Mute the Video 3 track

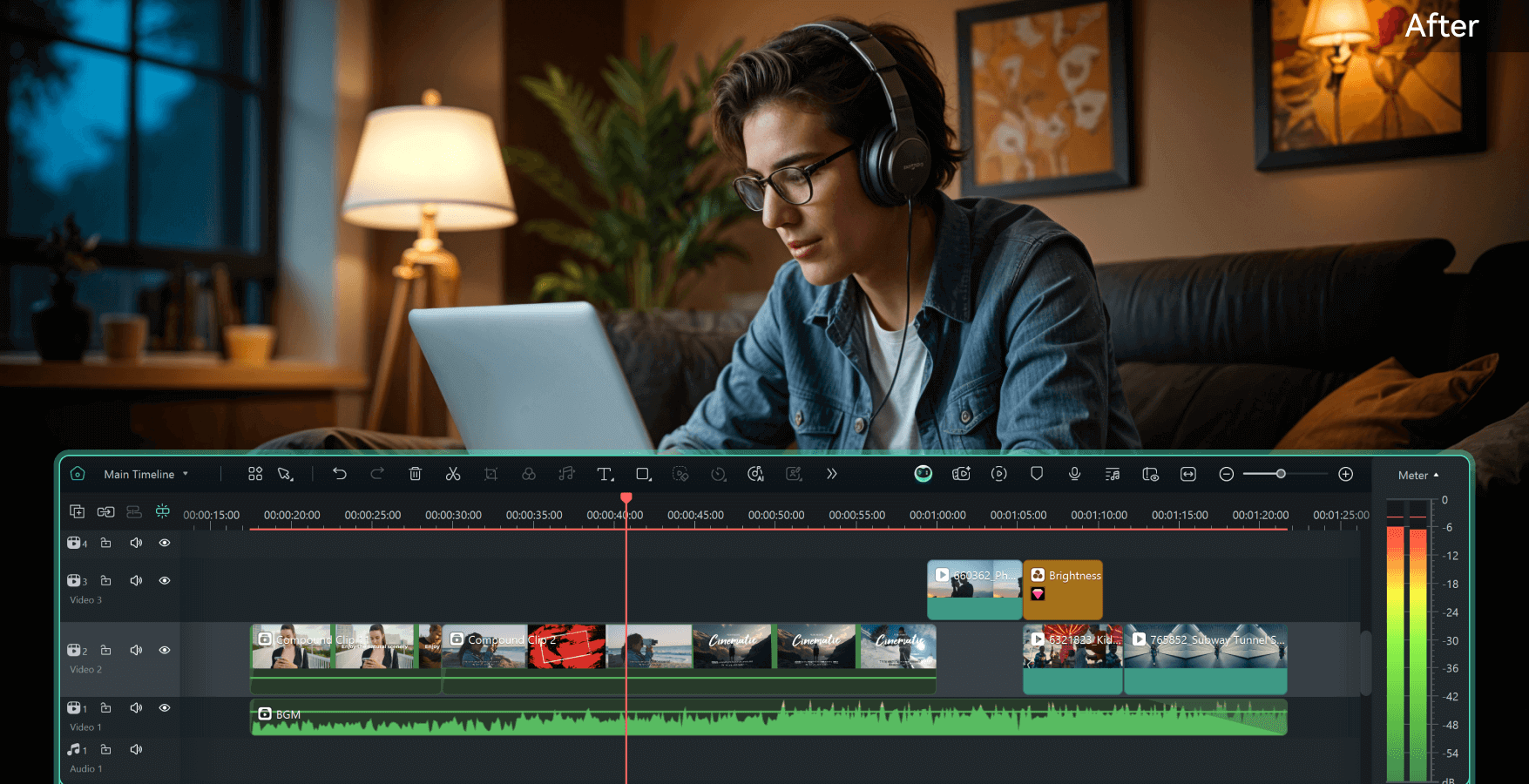pos(136,580)
